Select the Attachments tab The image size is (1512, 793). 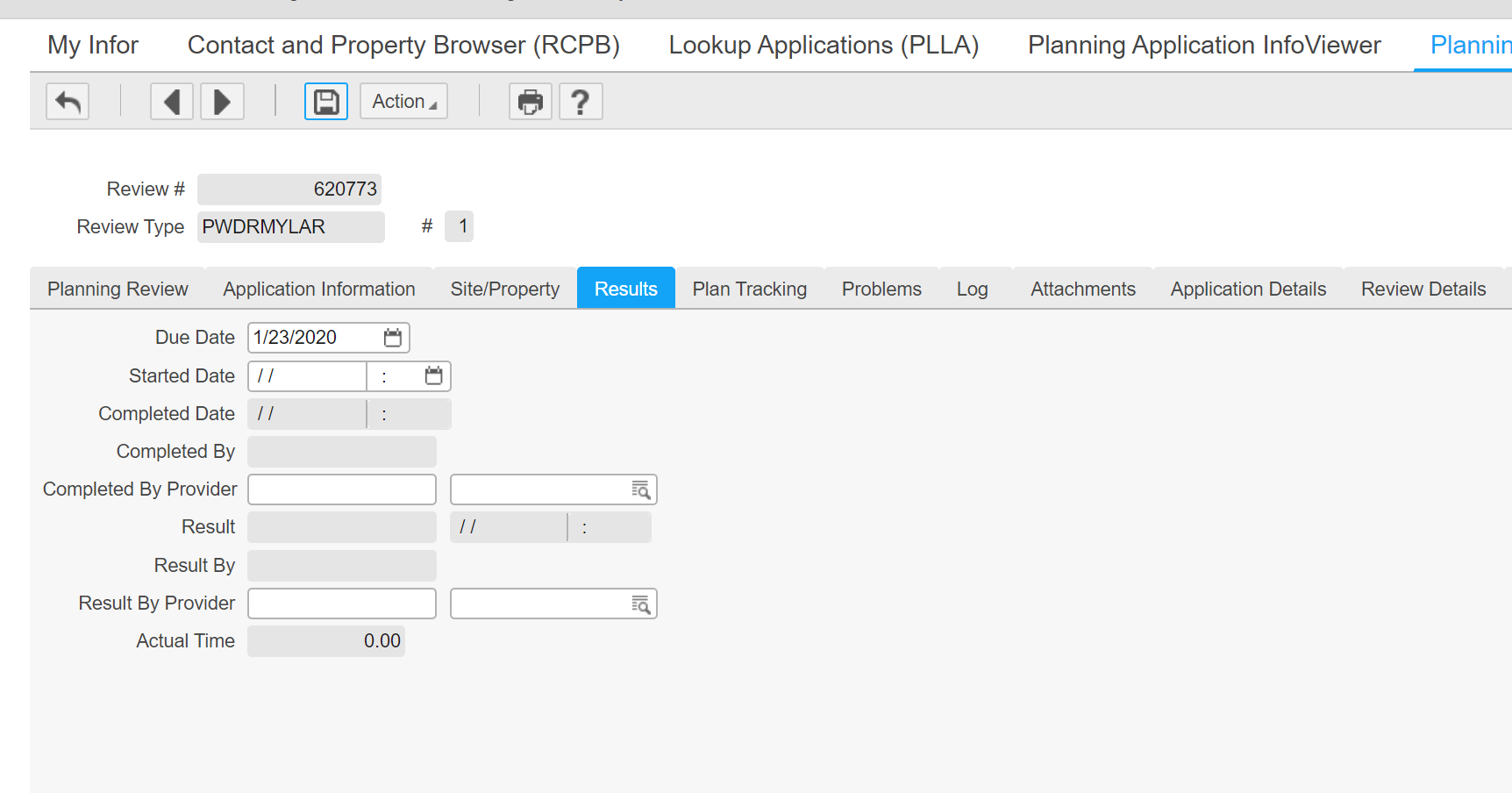point(1083,289)
